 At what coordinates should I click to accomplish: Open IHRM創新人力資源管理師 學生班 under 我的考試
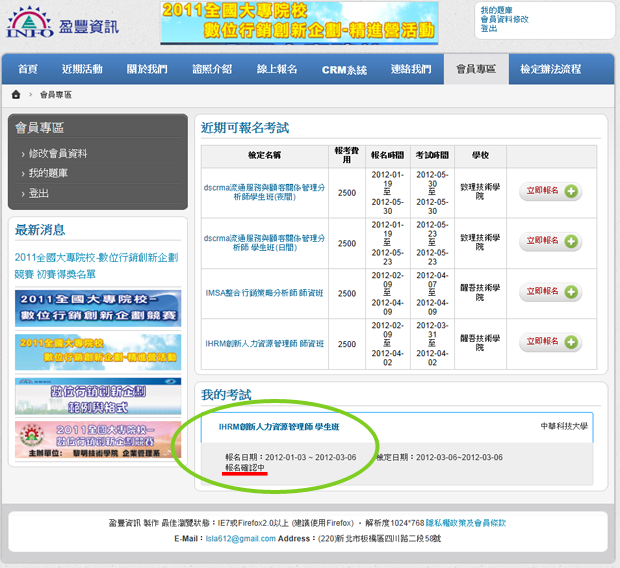(x=279, y=427)
